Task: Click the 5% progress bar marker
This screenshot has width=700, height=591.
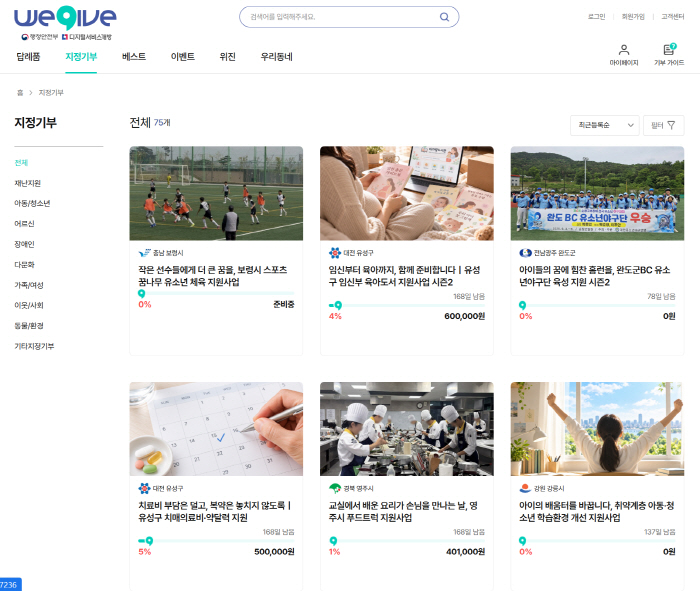Action: click(149, 541)
